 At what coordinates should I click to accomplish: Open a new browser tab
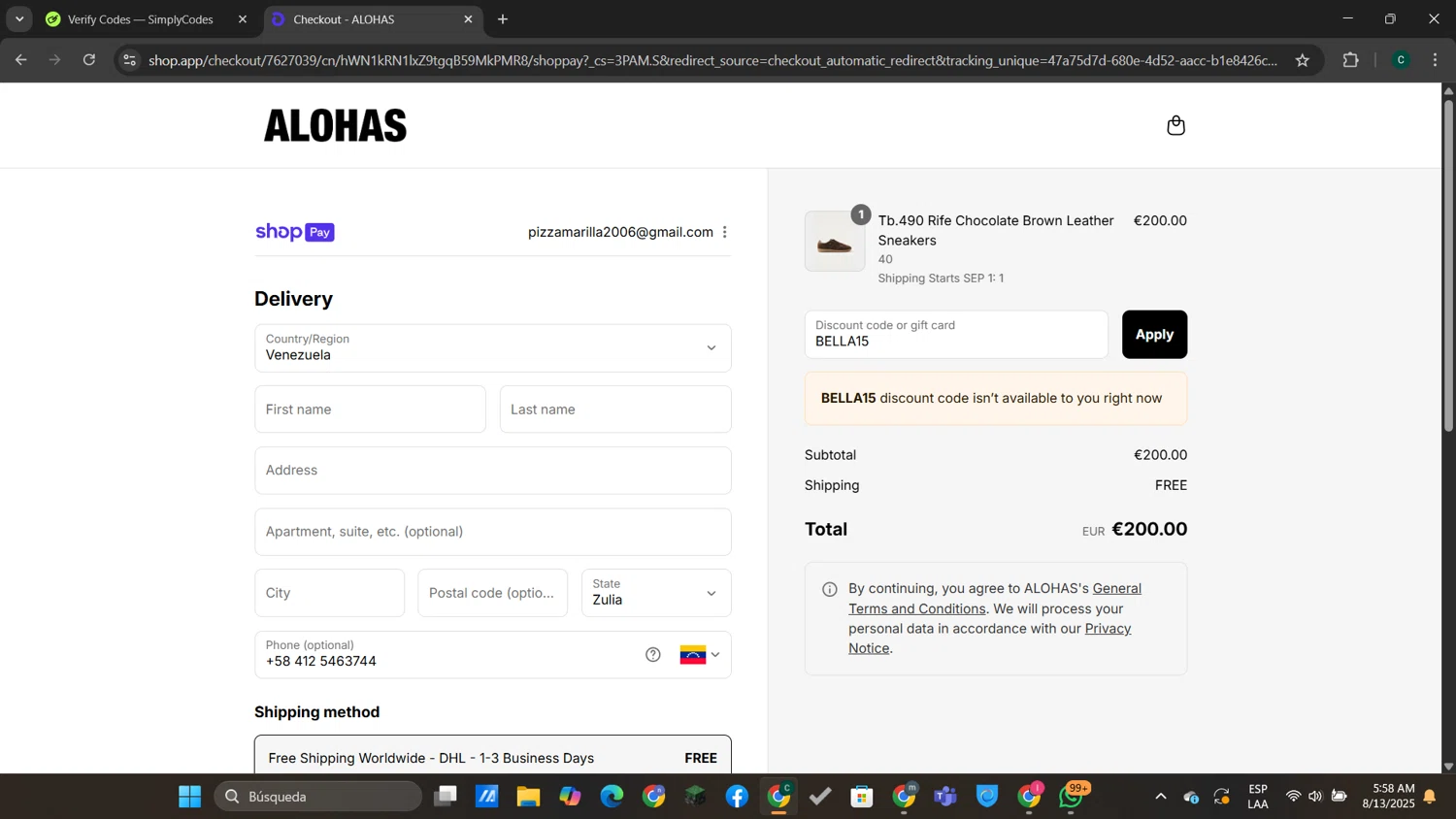[503, 19]
